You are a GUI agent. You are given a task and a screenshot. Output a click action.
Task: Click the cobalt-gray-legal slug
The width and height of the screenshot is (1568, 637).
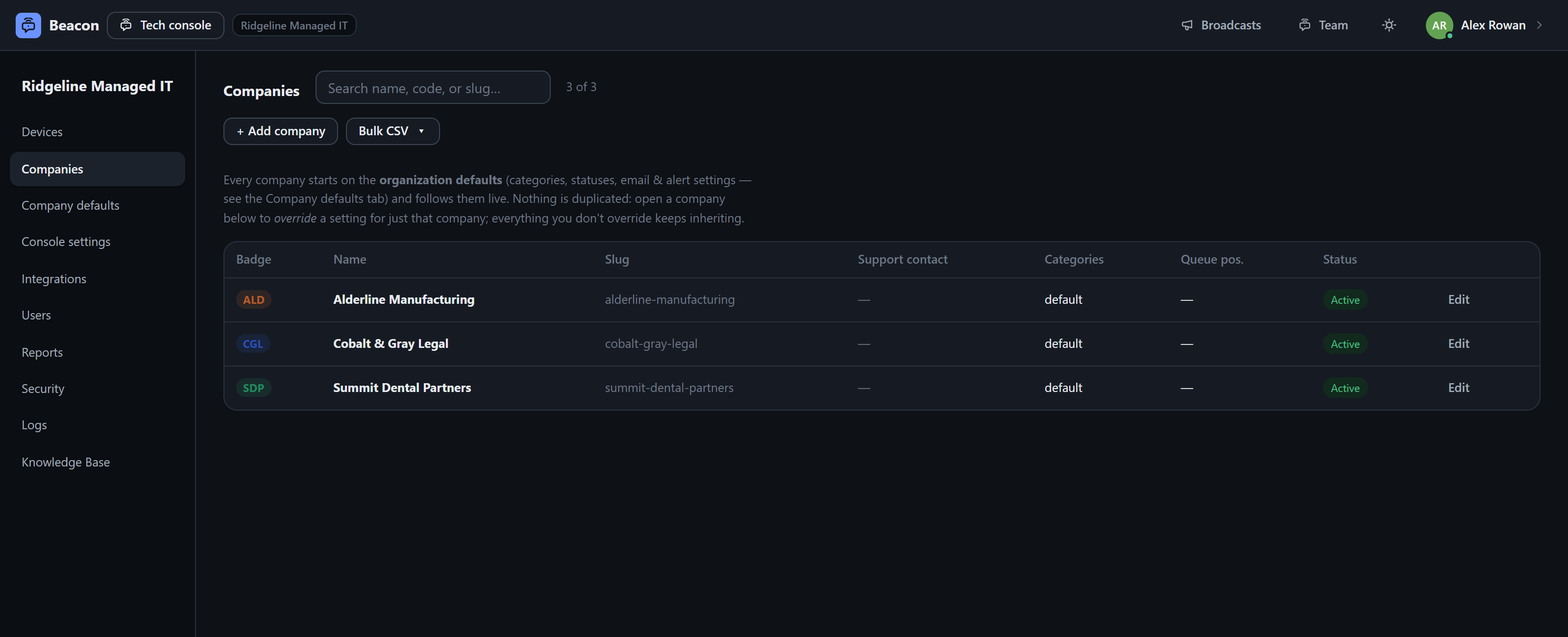pos(651,343)
